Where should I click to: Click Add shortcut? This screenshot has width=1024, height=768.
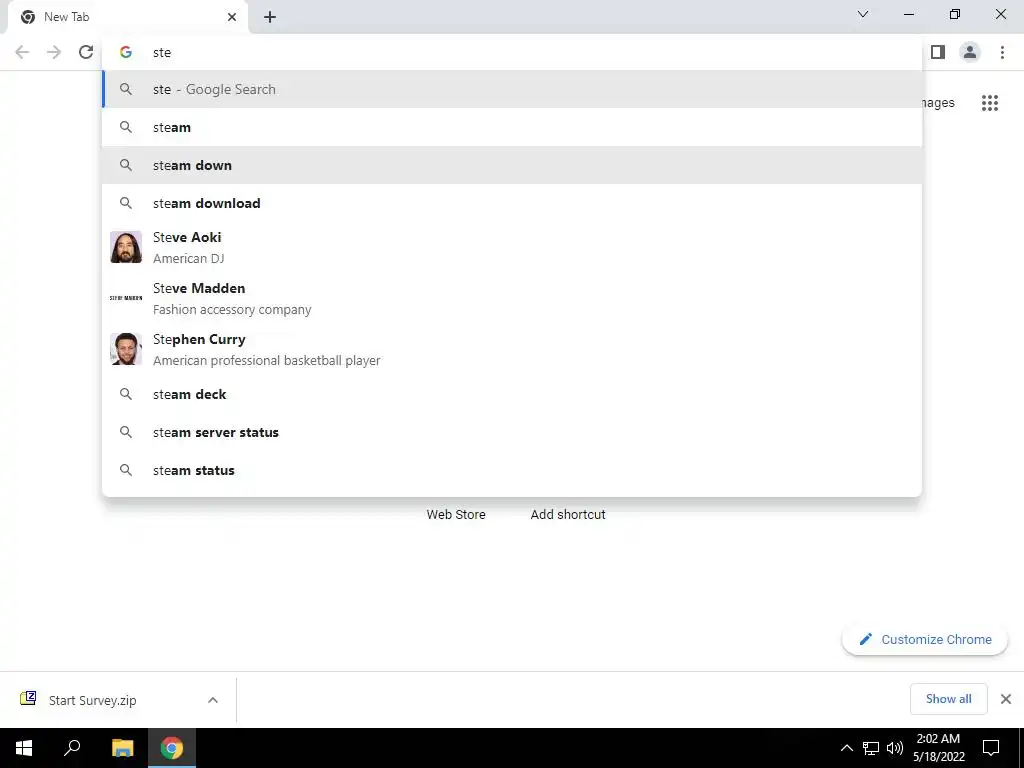(x=568, y=515)
